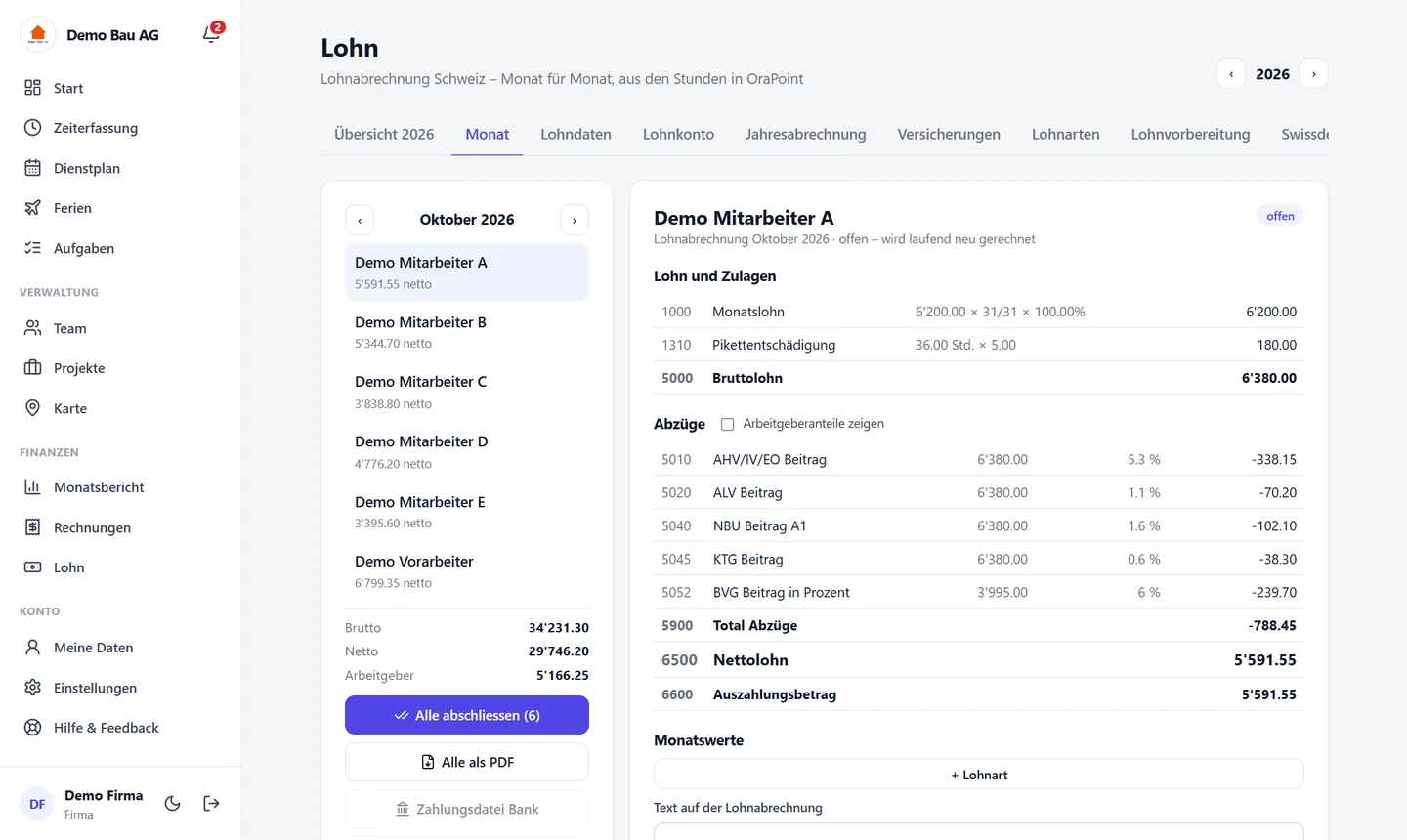This screenshot has height=840, width=1407.
Task: Go to the previous month before Oktober 2026
Action: point(360,220)
